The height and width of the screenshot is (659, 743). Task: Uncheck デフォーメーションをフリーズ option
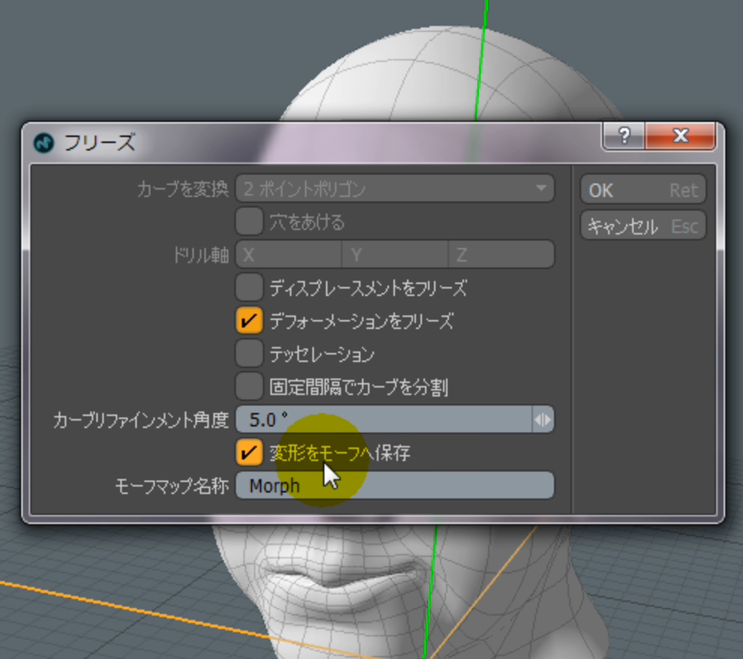(x=249, y=321)
